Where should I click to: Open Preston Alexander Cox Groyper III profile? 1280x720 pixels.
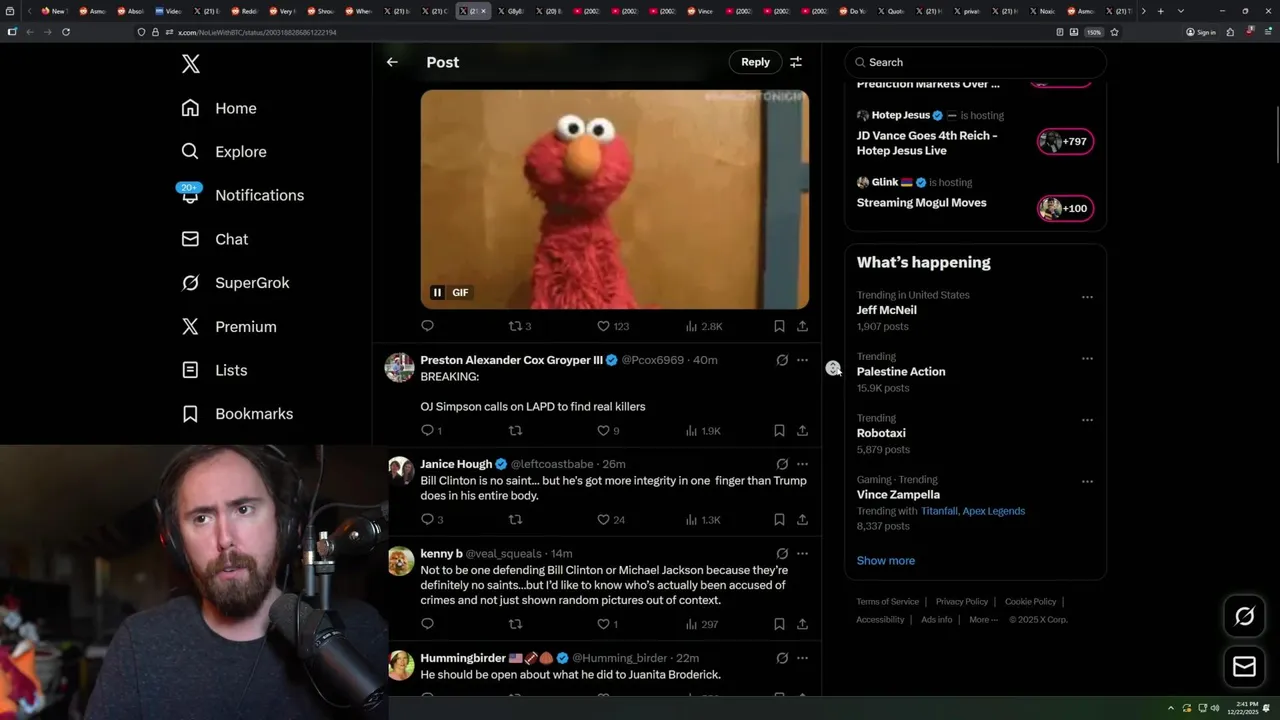pos(511,360)
